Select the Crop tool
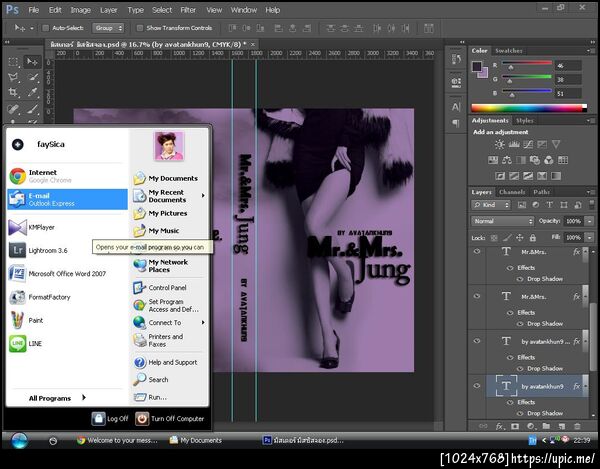The width and height of the screenshot is (600, 469). (13, 92)
